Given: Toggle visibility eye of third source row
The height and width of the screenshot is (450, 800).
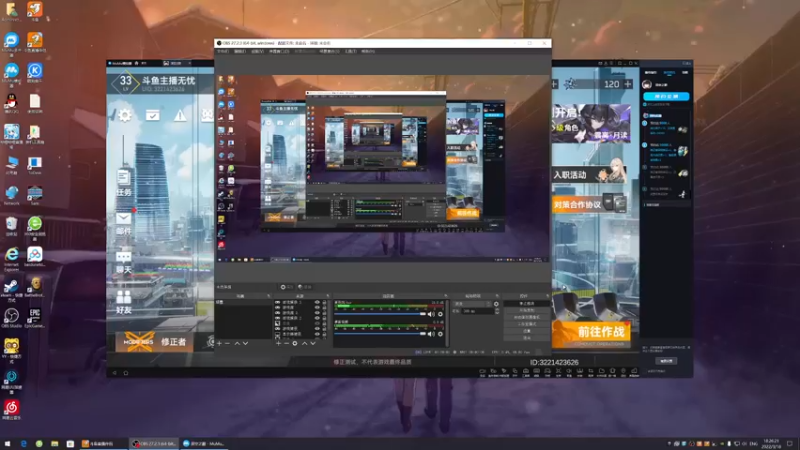Looking at the screenshot, I should 317,313.
